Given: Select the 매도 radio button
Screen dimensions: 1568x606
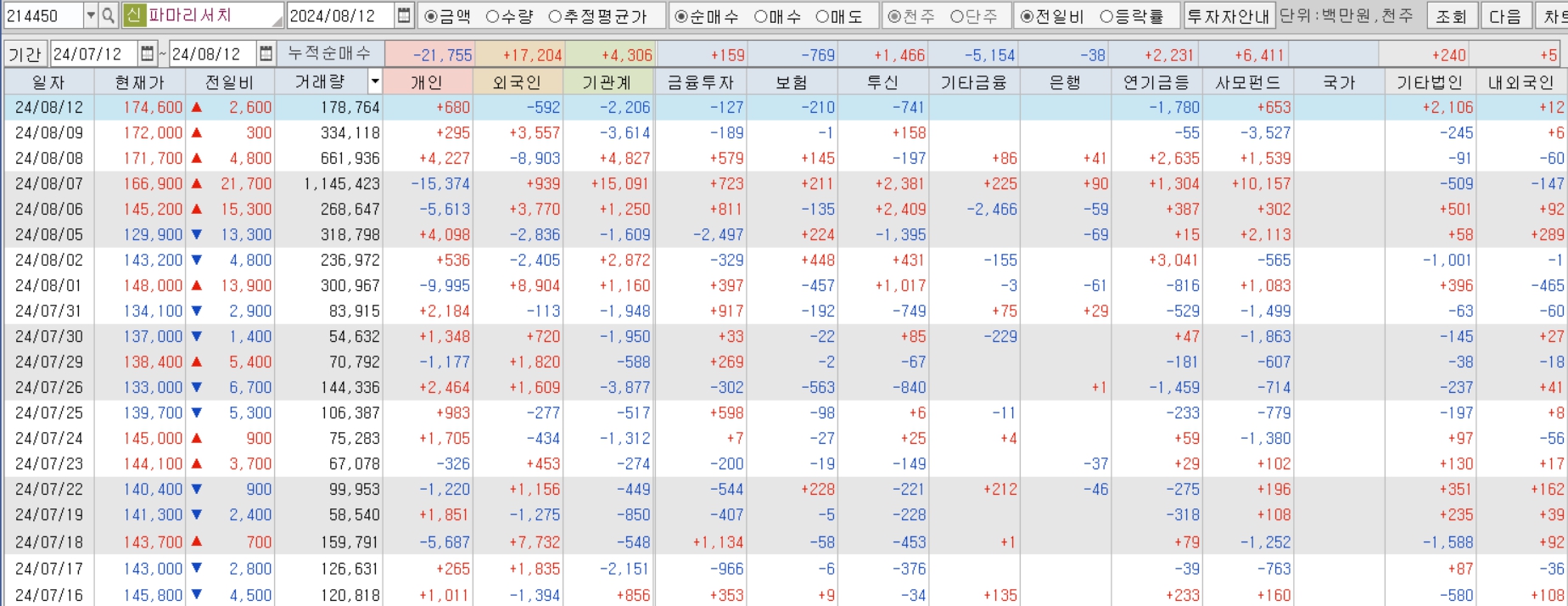Looking at the screenshot, I should click(x=822, y=16).
